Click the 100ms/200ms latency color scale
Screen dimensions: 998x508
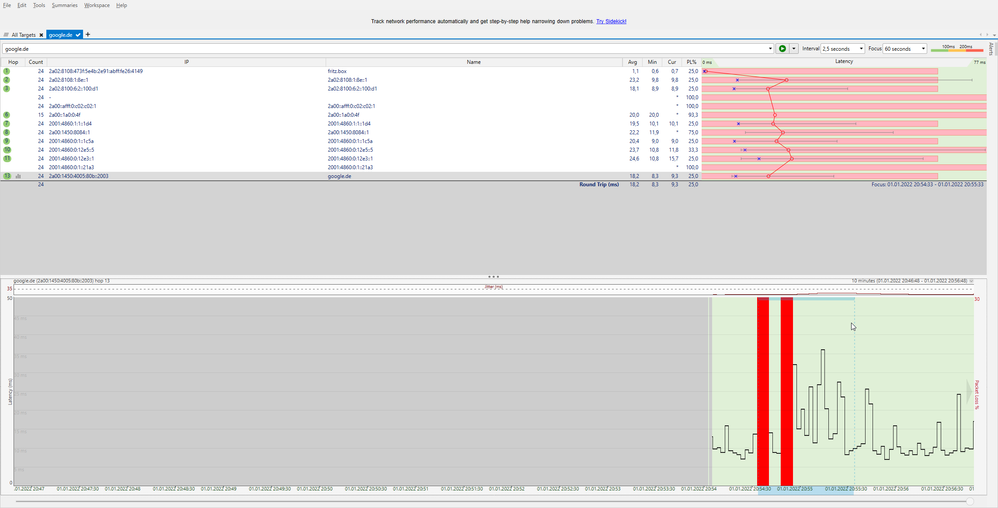(x=956, y=48)
